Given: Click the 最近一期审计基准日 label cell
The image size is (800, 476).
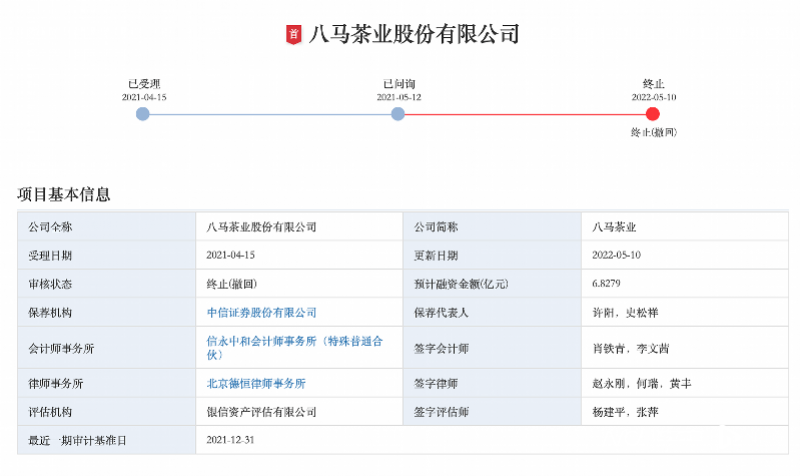Looking at the screenshot, I should tap(107, 440).
